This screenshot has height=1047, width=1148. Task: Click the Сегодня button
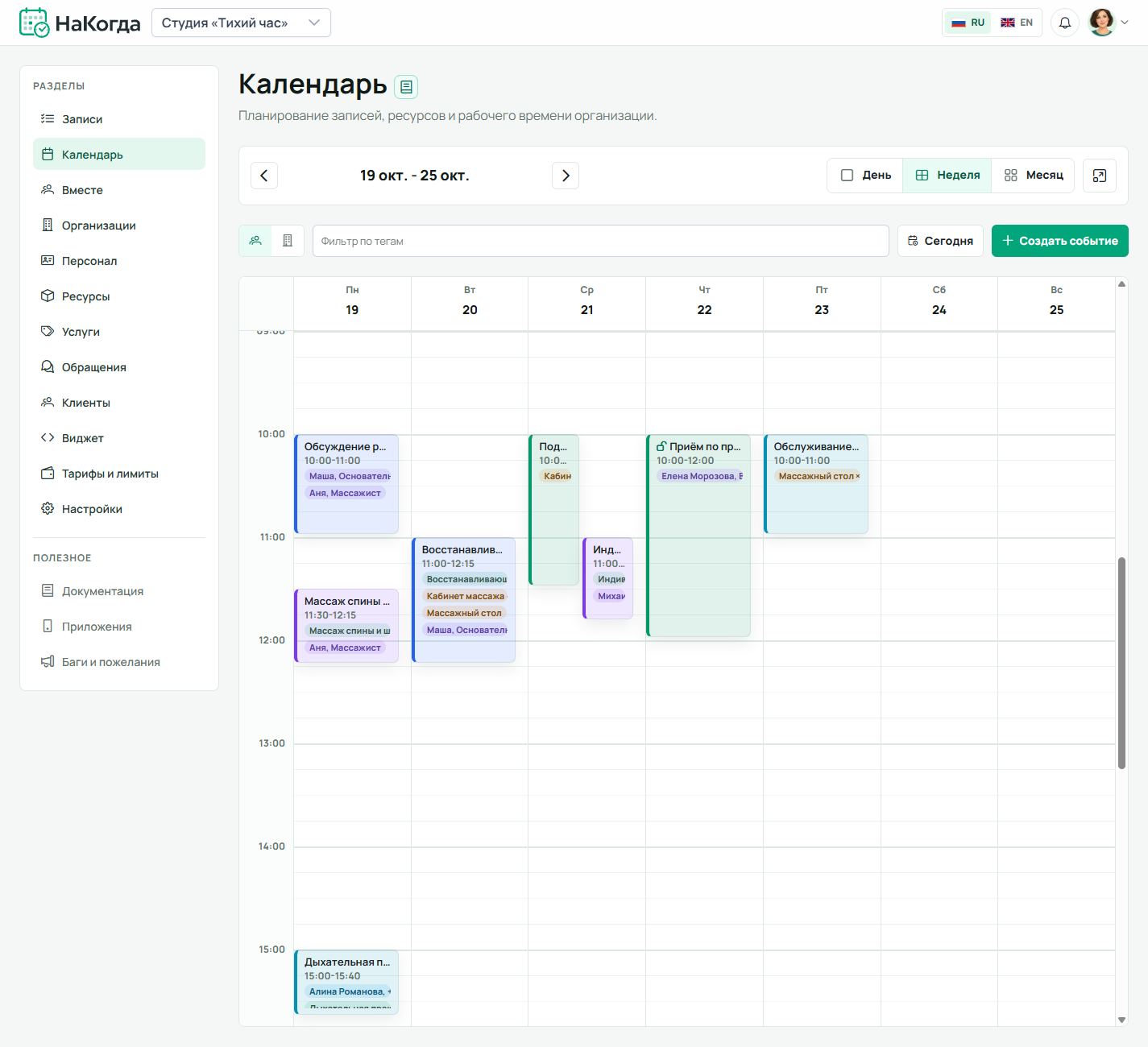[940, 241]
